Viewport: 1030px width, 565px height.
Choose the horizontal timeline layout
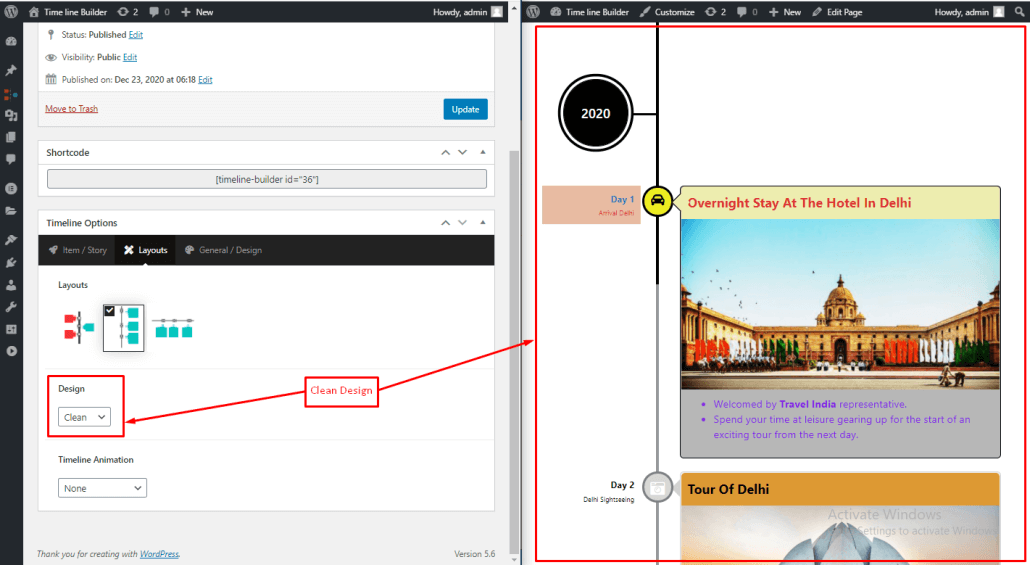click(172, 328)
